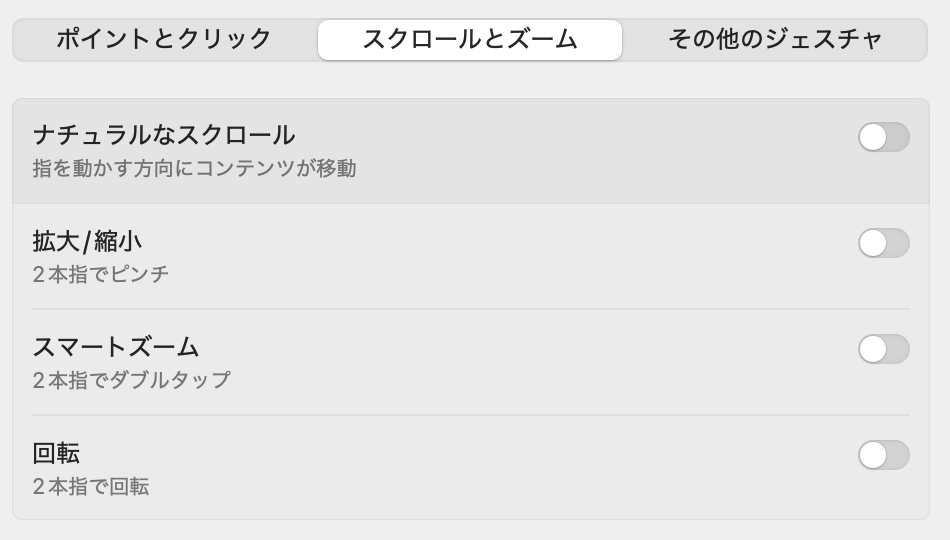The height and width of the screenshot is (540, 950).
Task: Open the その他のジェスチャ tab
Action: click(775, 40)
